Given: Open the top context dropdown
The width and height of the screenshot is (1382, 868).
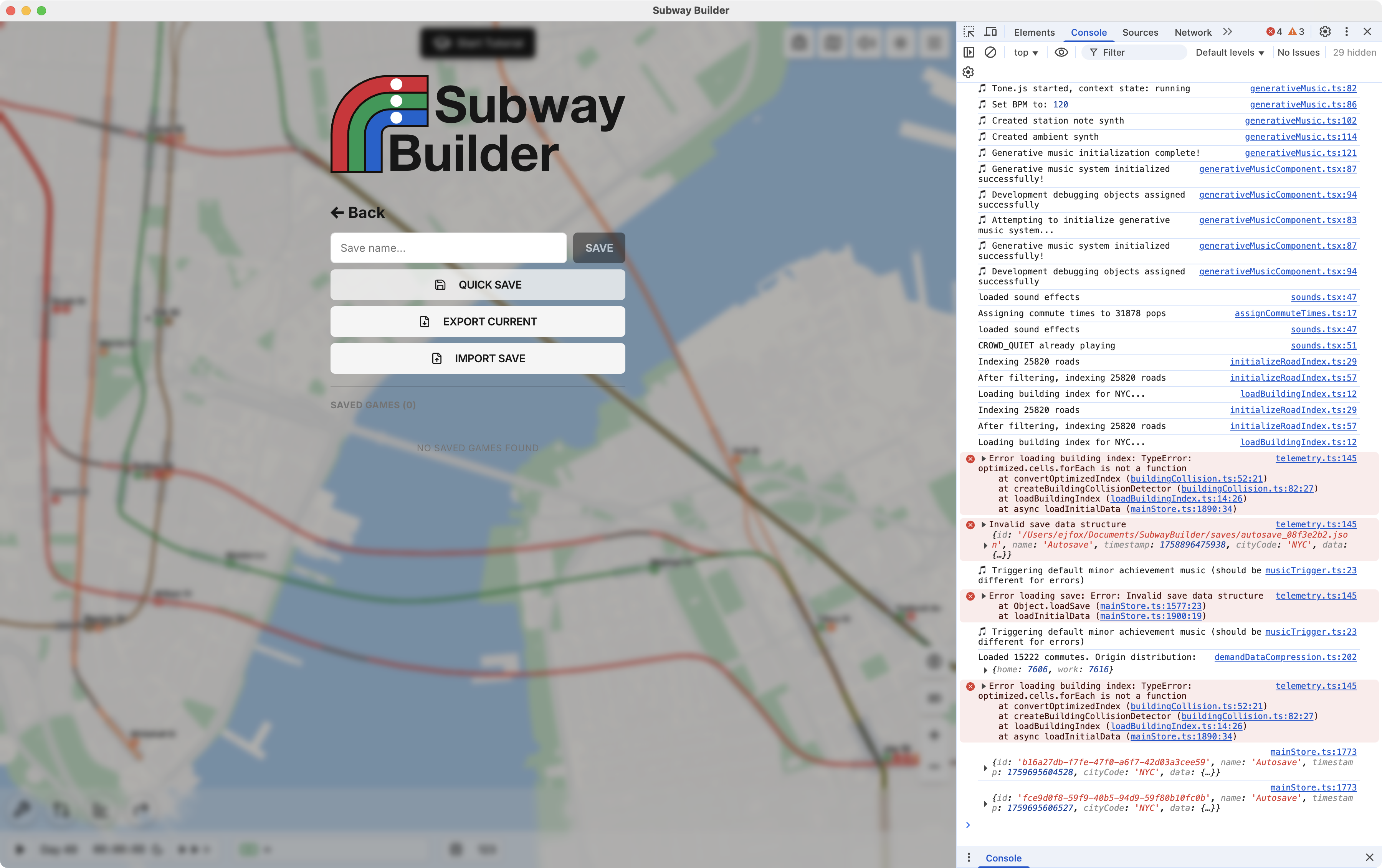Looking at the screenshot, I should click(1026, 52).
